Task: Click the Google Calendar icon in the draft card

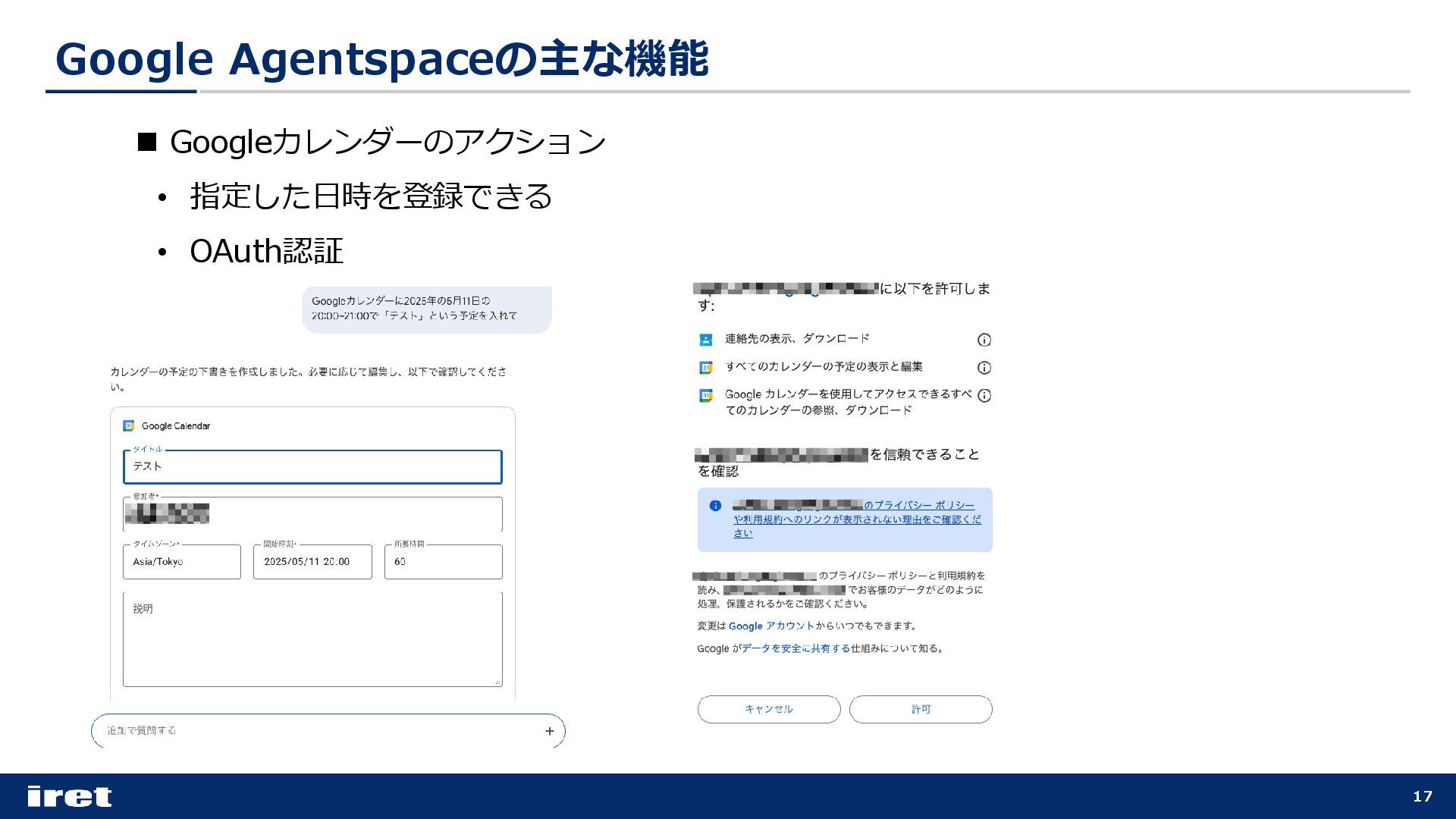Action: point(129,426)
